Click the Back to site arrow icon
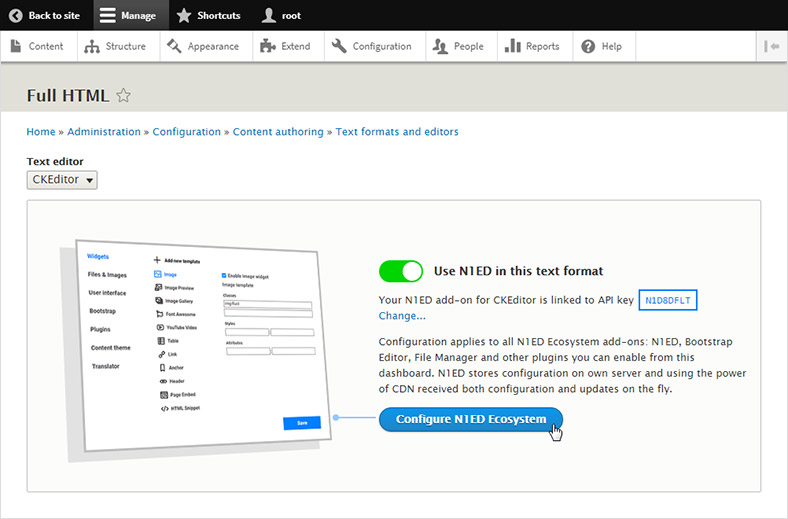 (x=16, y=16)
